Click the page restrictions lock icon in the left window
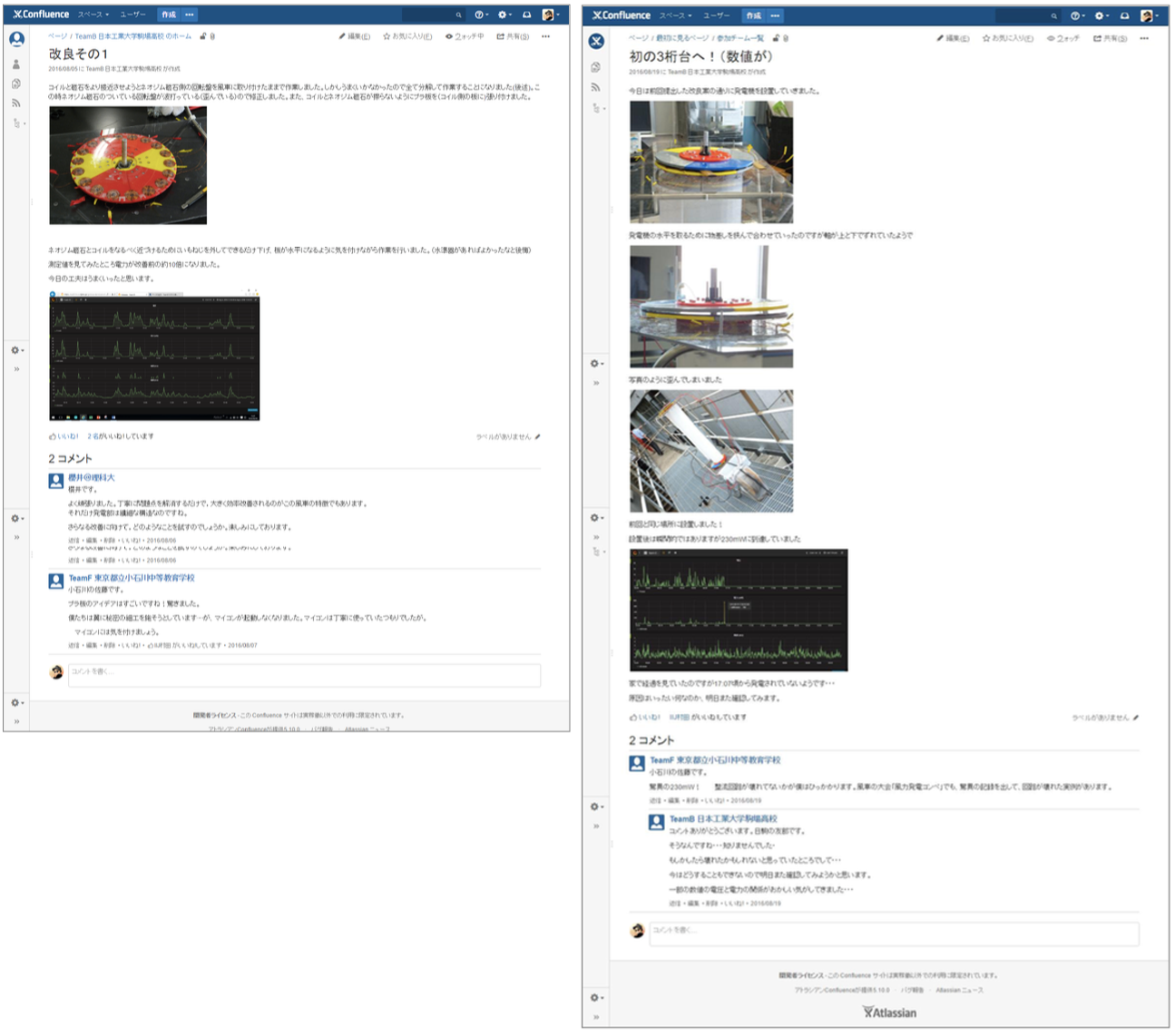Image resolution: width=1175 pixels, height=1036 pixels. [x=203, y=36]
